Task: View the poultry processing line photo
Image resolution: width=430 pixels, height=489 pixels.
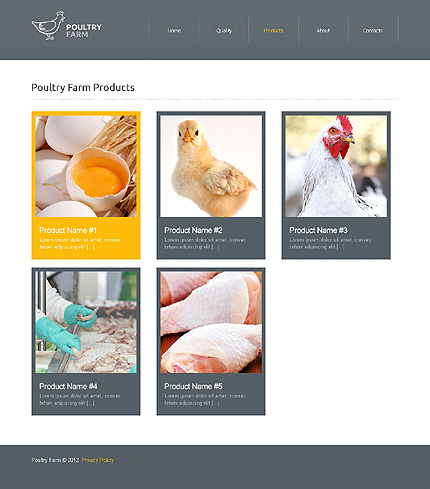Action: 86,322
